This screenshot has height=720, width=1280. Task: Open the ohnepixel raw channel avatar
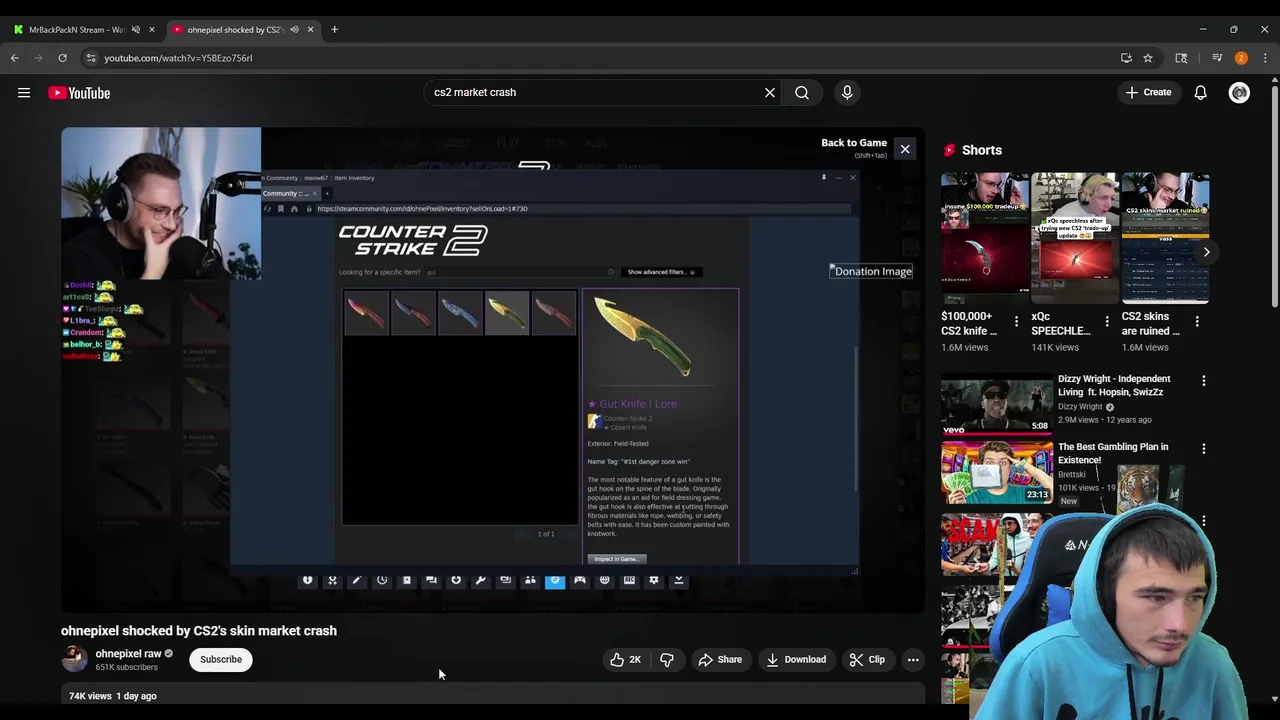pyautogui.click(x=75, y=658)
